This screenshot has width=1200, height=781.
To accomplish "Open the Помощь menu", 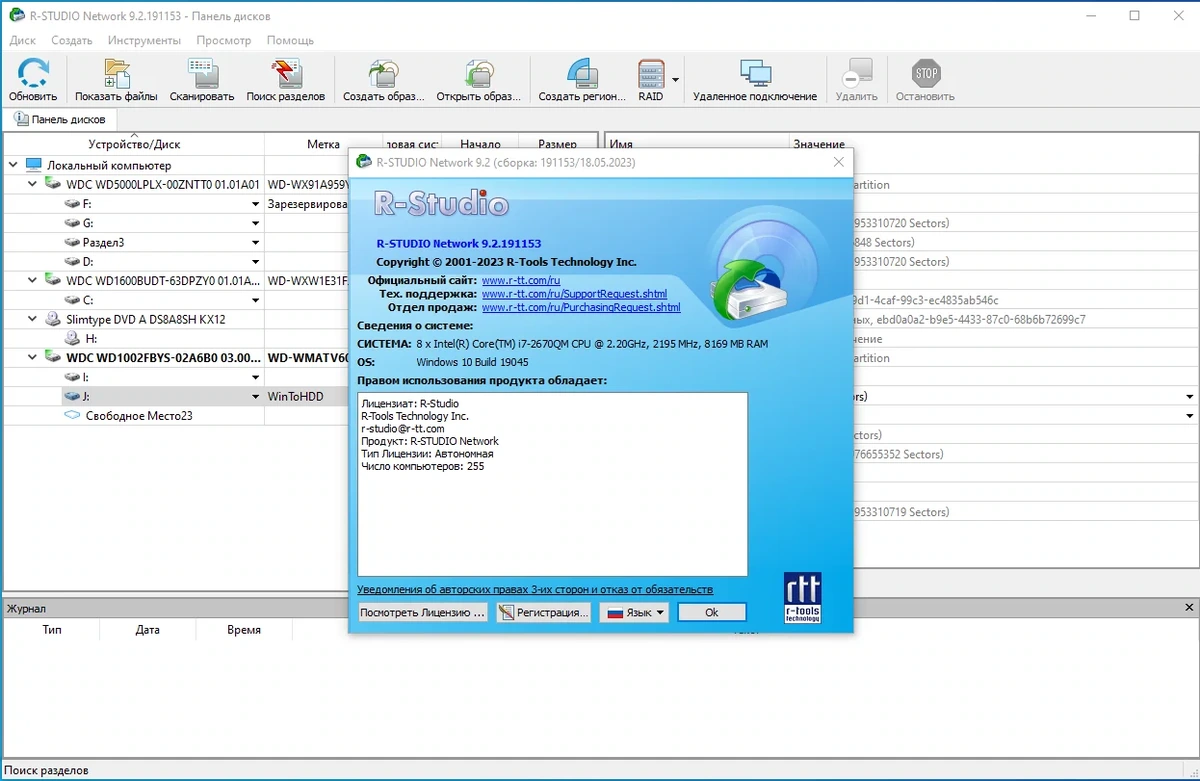I will click(x=290, y=40).
